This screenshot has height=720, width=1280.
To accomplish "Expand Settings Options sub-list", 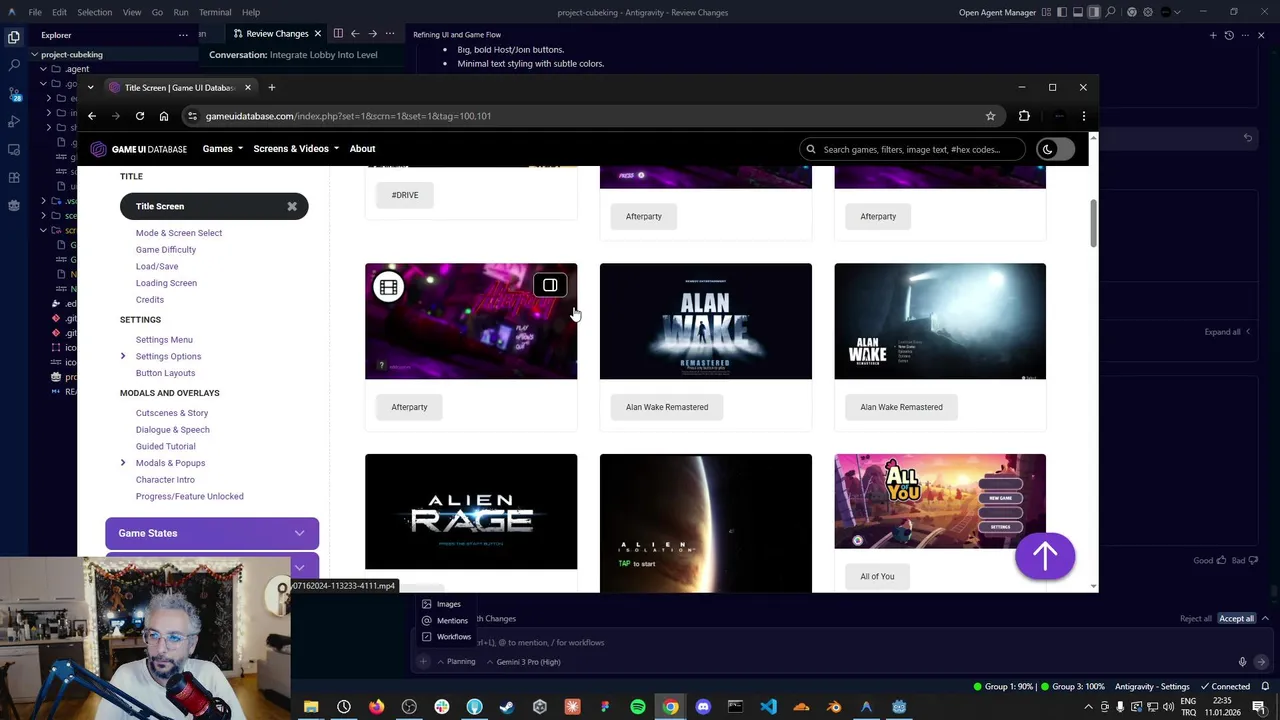I will [x=123, y=356].
